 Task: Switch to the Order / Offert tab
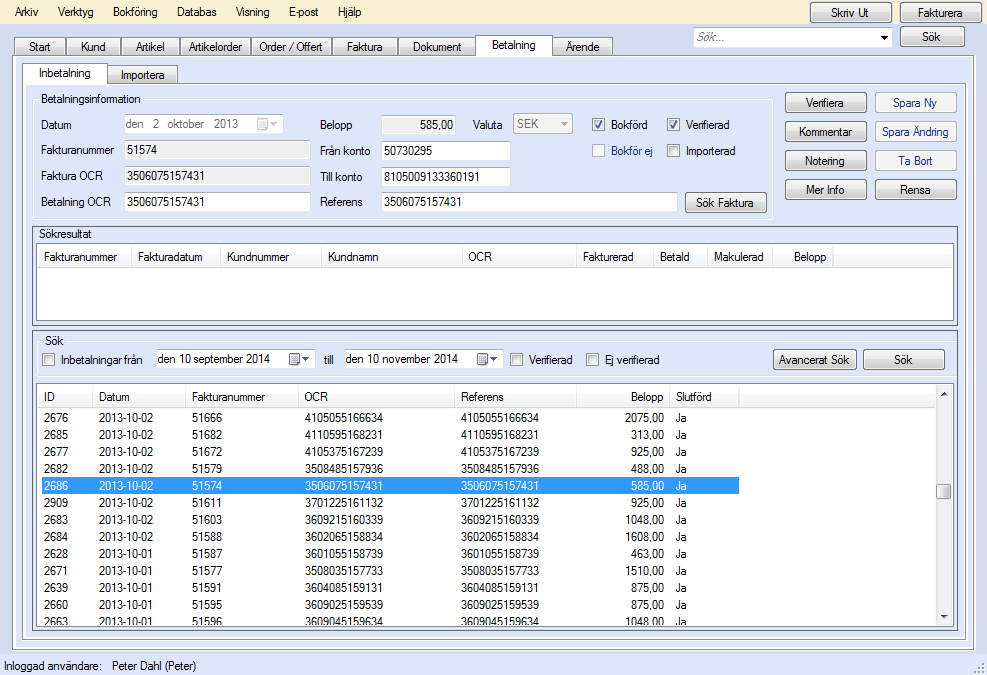click(291, 47)
